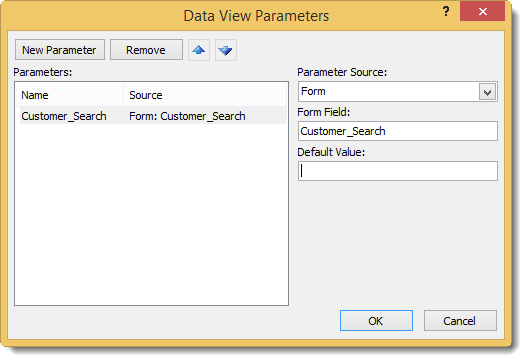This screenshot has width=527, height=362.
Task: Select the Customer_Search parameter name
Action: pos(64,116)
